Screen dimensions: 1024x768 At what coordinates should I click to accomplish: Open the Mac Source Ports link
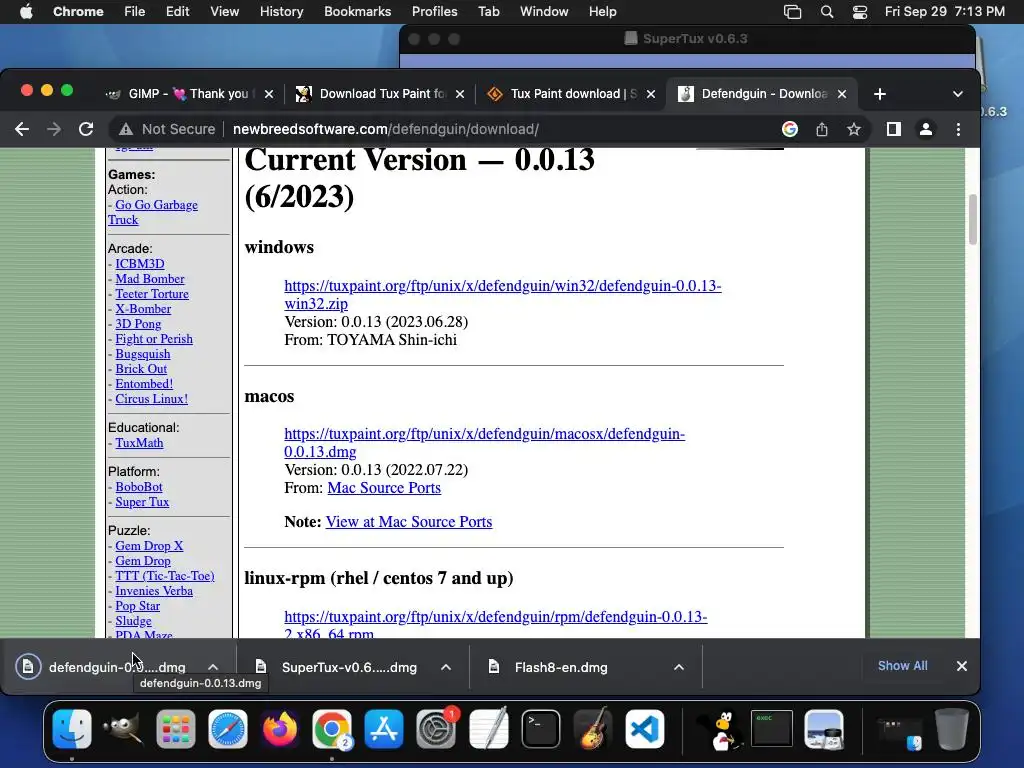click(384, 488)
